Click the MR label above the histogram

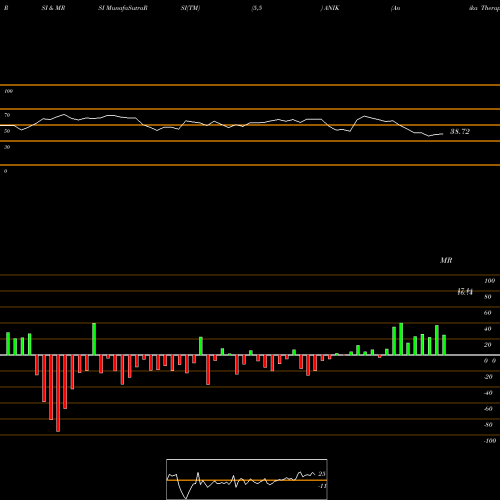click(x=446, y=260)
